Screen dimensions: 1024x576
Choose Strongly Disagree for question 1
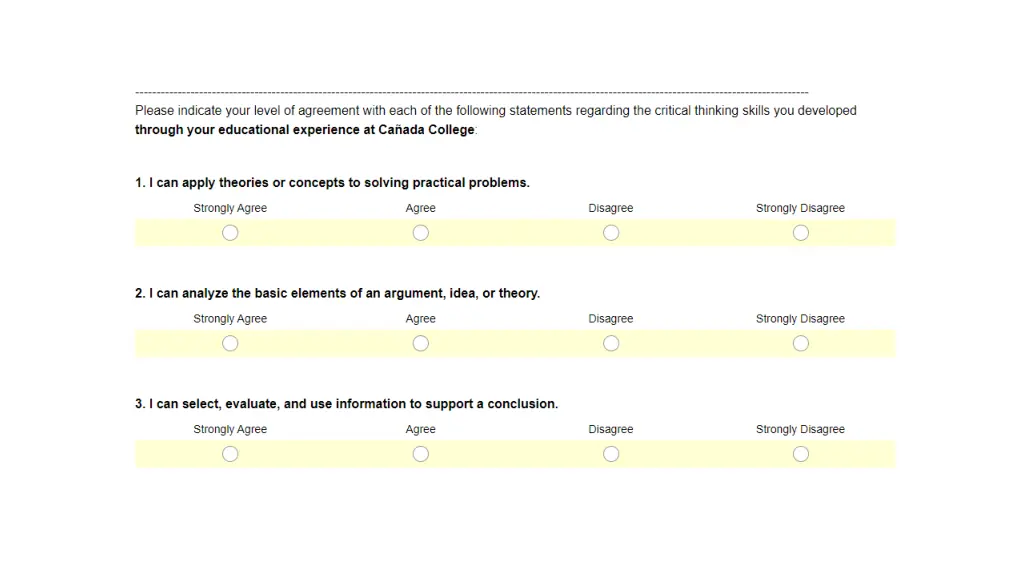pyautogui.click(x=801, y=232)
